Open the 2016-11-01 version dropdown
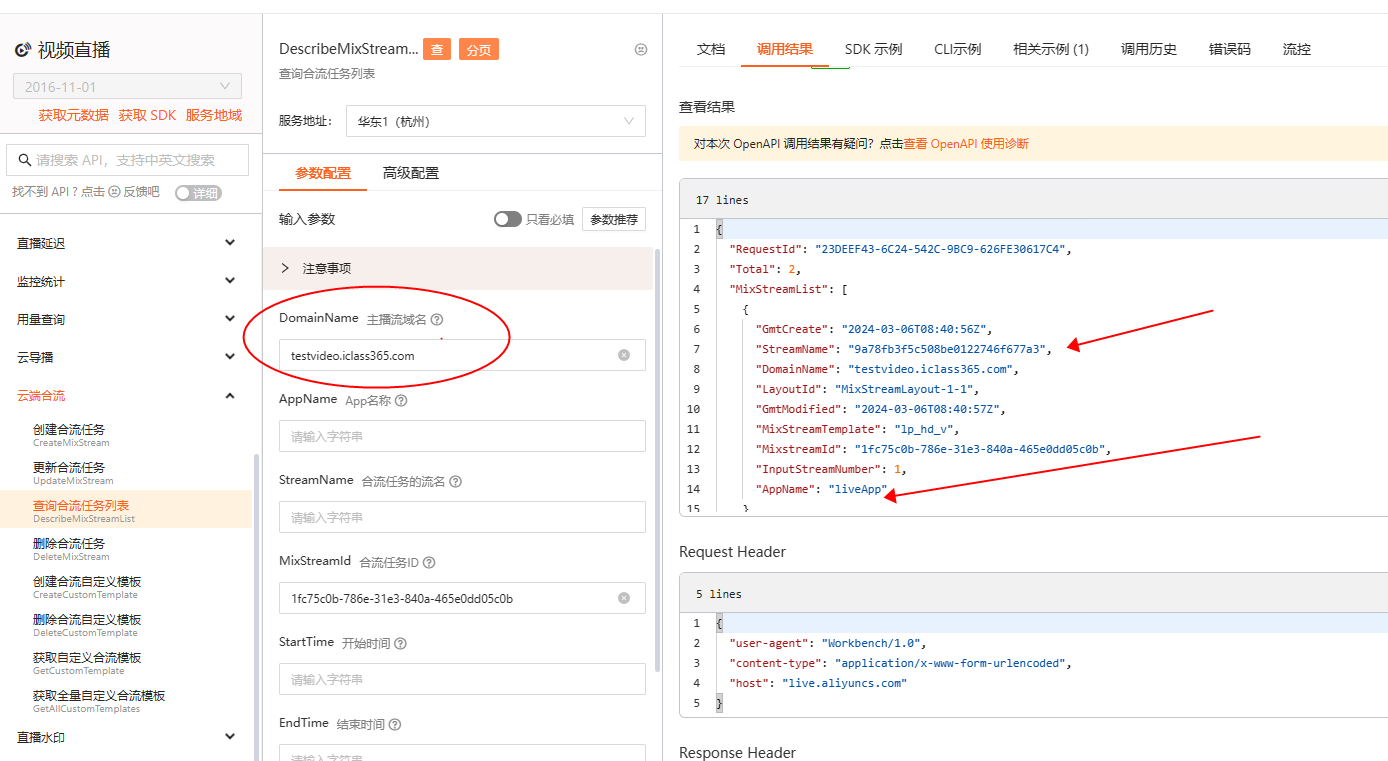The width and height of the screenshot is (1388, 761). tap(127, 87)
